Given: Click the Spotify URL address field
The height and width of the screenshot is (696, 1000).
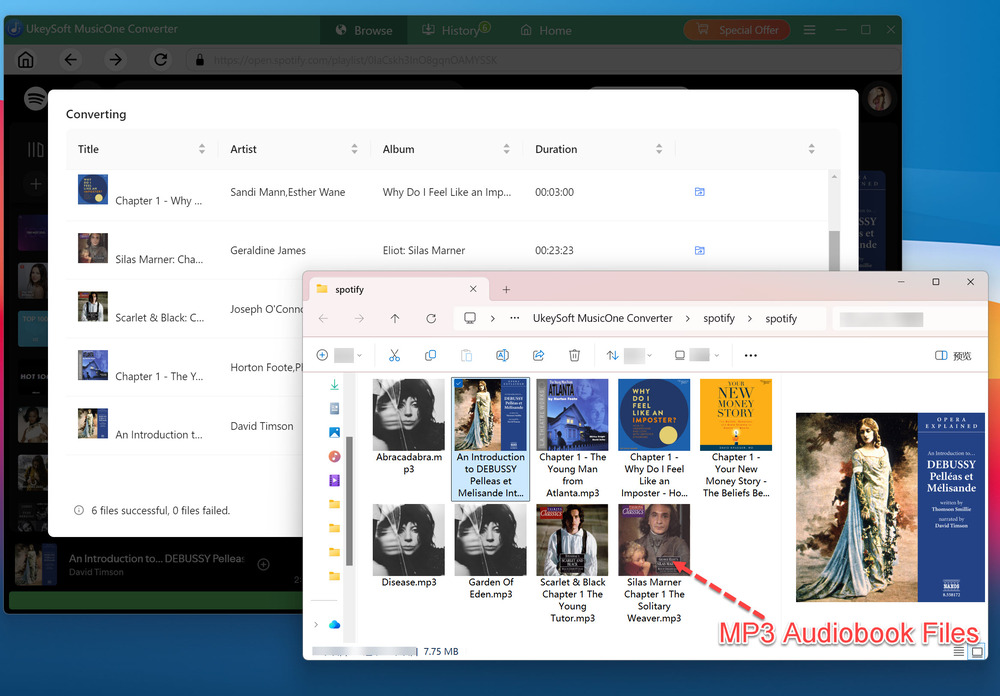Looking at the screenshot, I should [x=542, y=60].
